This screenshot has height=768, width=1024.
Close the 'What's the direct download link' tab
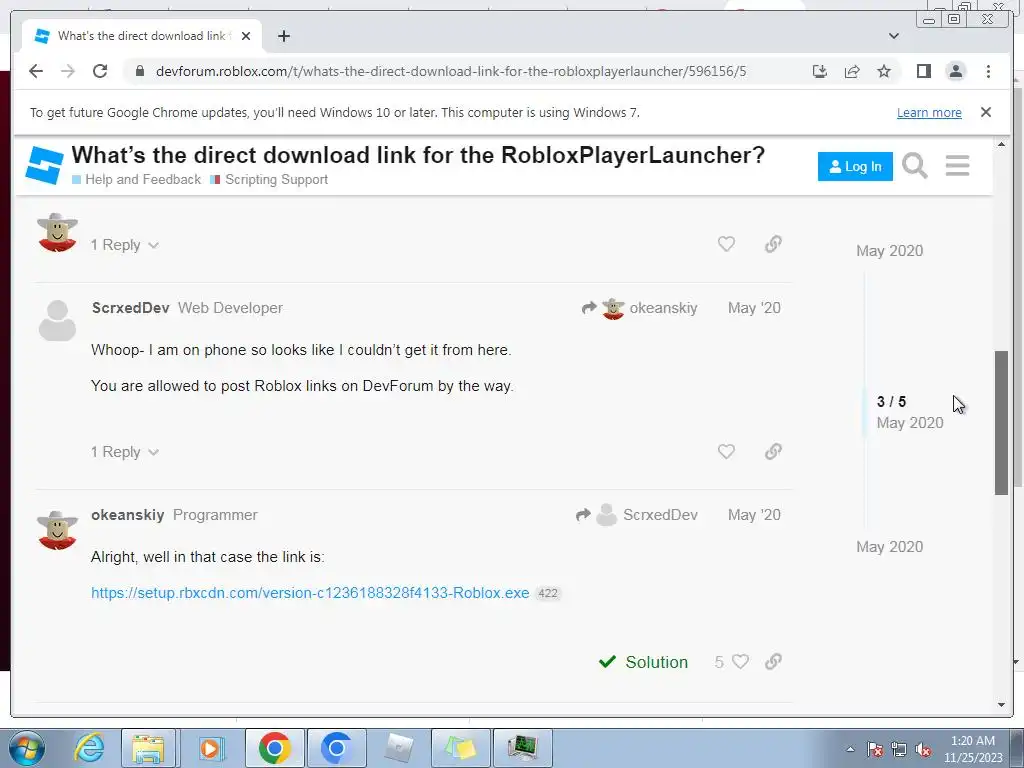coord(246,36)
